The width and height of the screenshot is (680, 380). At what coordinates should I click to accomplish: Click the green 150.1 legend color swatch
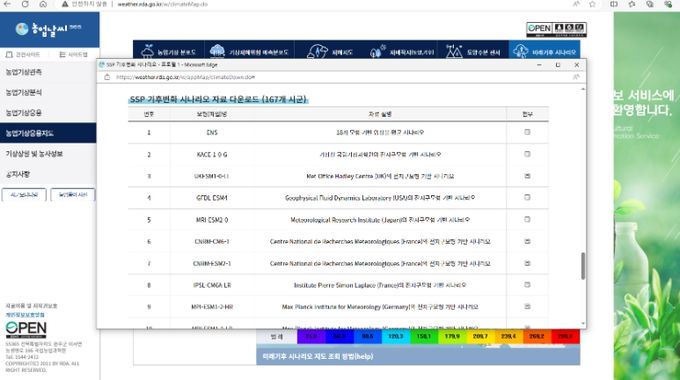click(424, 336)
